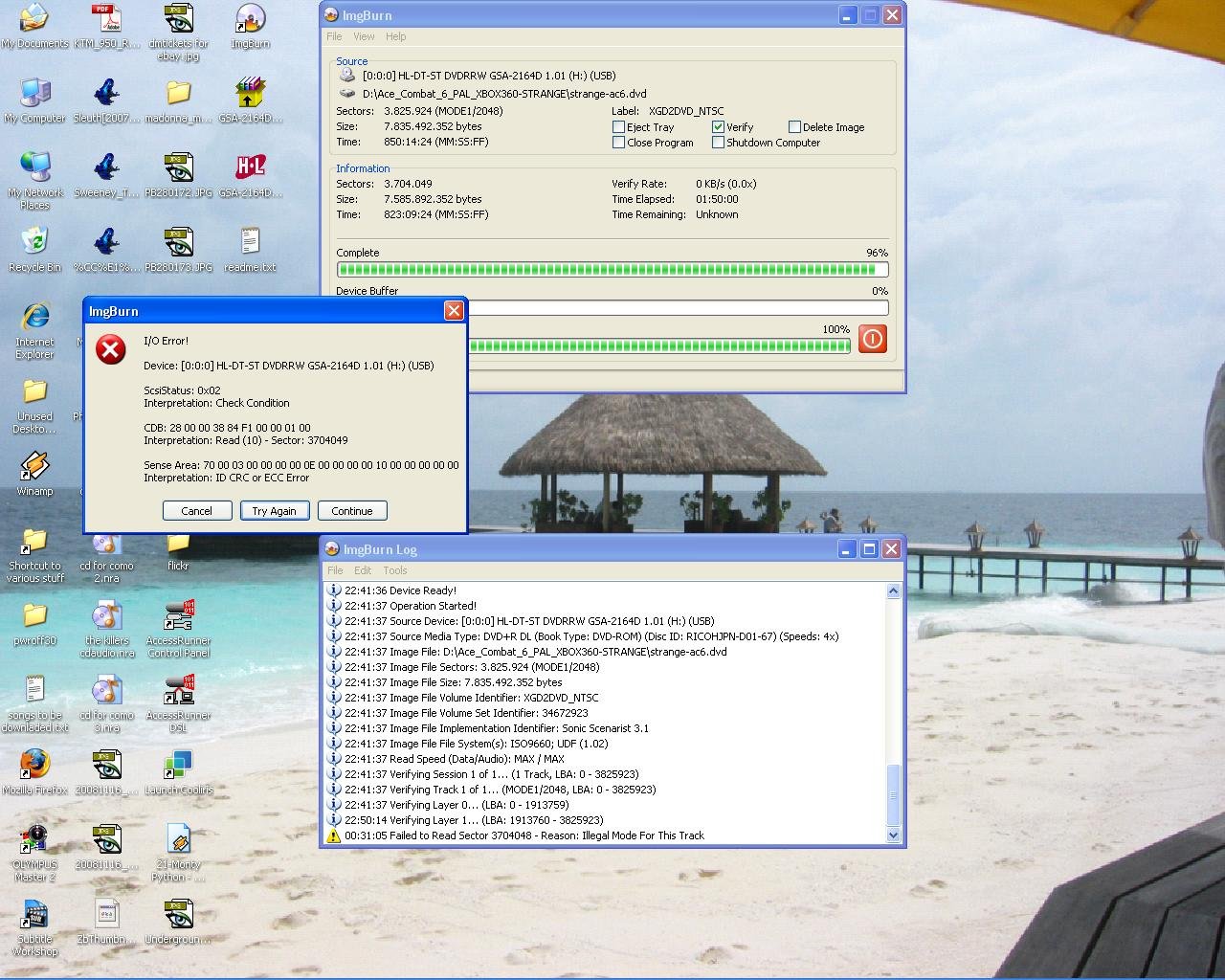Close the I/O Error dialog
Screen dimensions: 1225x980
(454, 310)
